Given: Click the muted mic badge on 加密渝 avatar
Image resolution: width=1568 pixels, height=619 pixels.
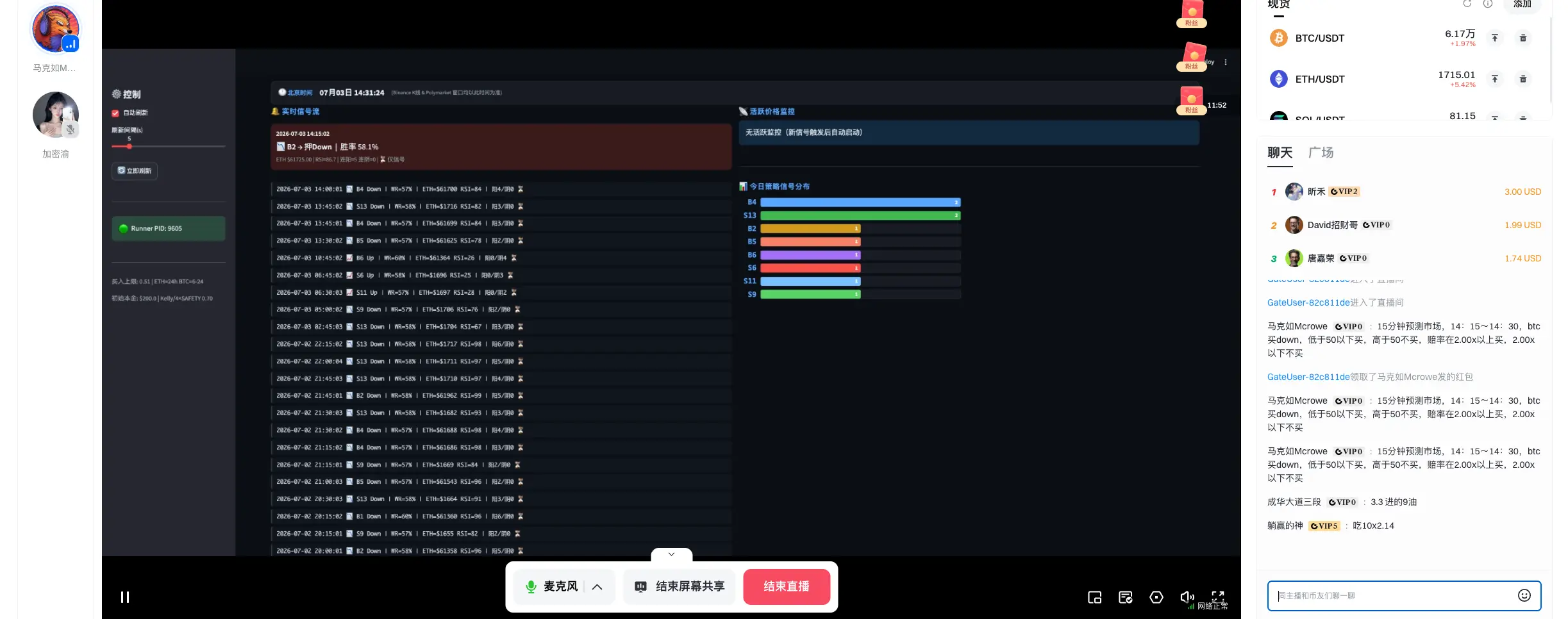Looking at the screenshot, I should pyautogui.click(x=71, y=129).
